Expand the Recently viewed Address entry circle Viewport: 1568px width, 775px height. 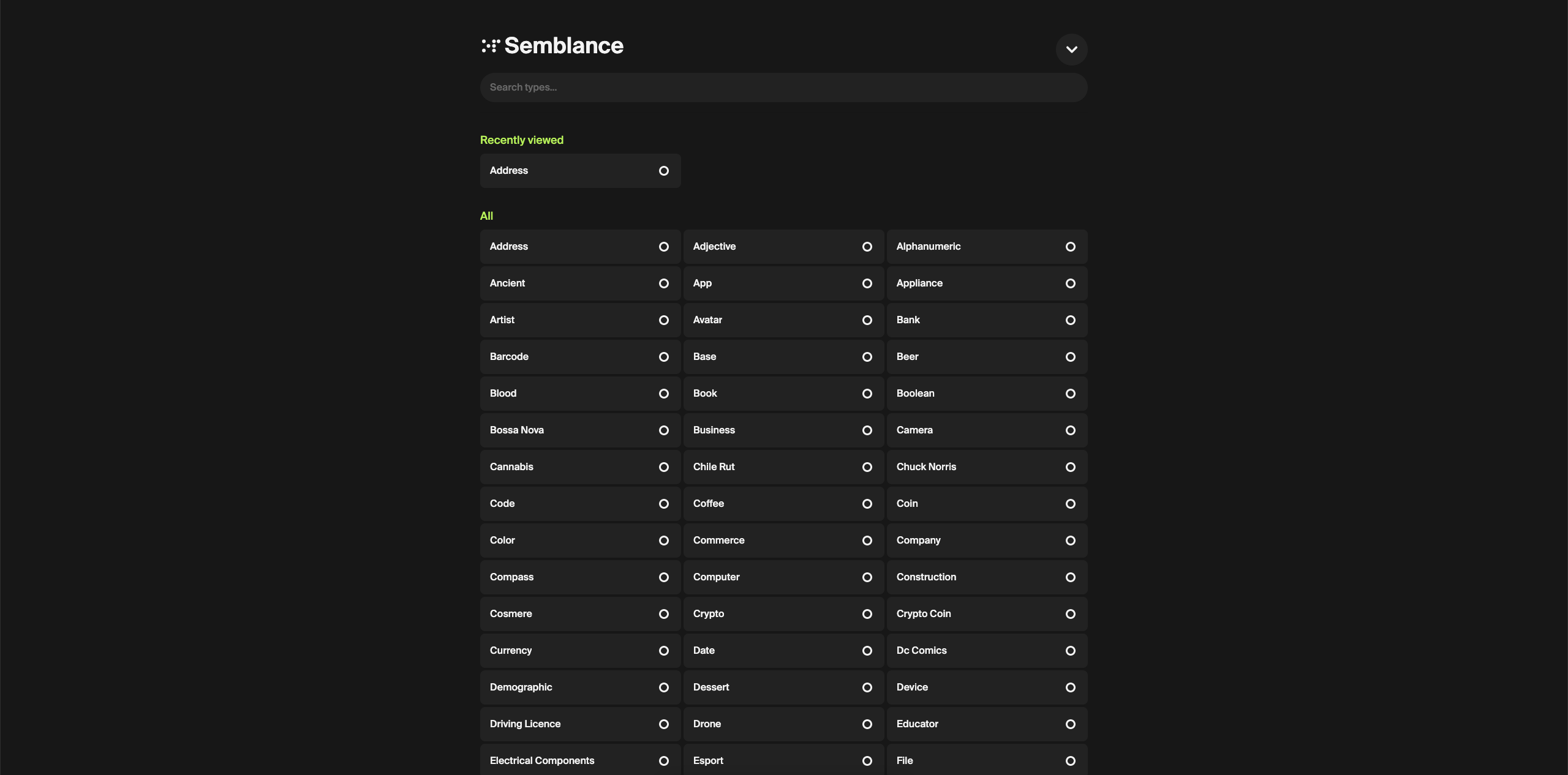pos(664,171)
